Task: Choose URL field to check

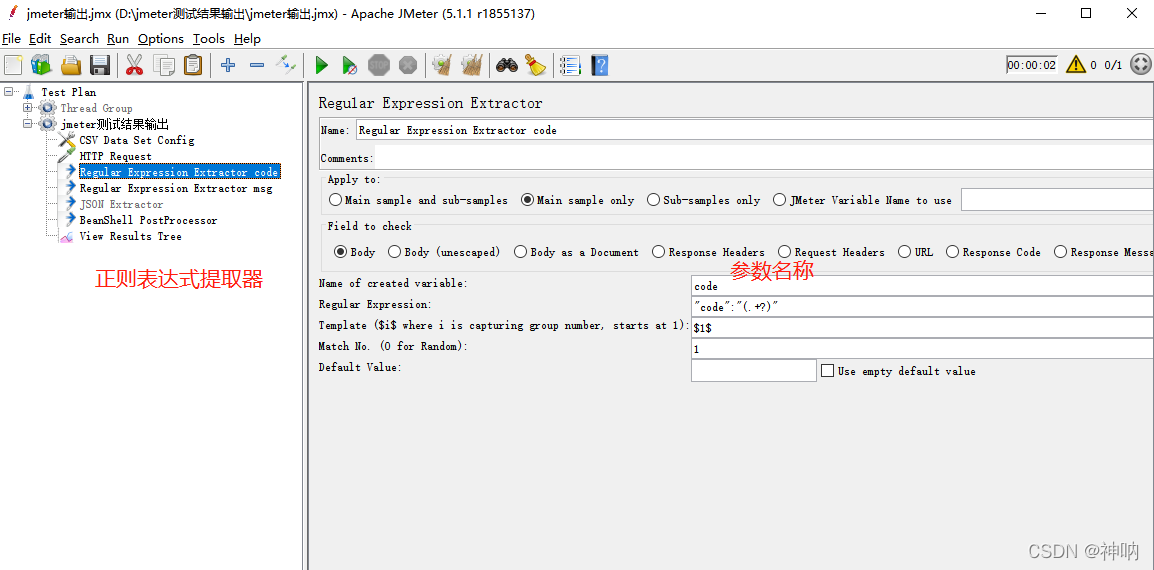Action: pos(915,252)
